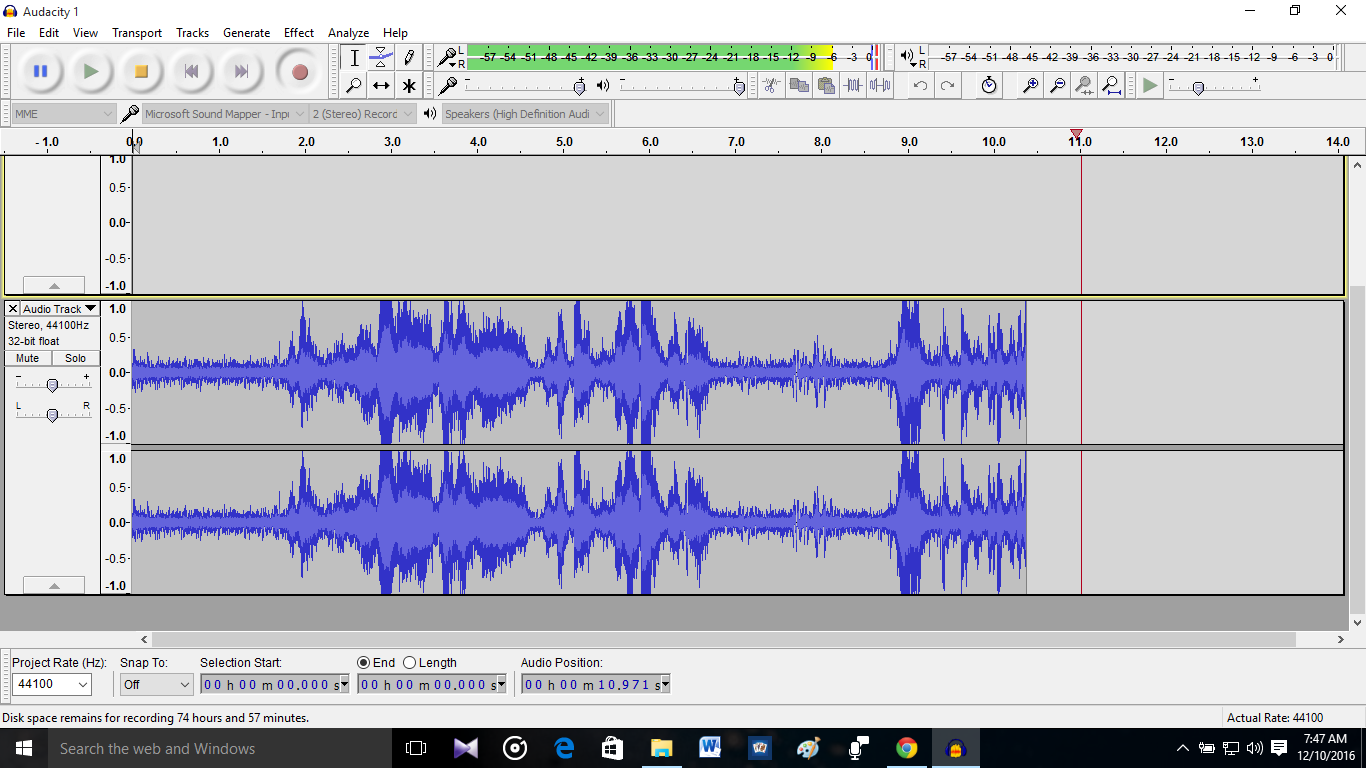Select the End radio button

[x=364, y=662]
